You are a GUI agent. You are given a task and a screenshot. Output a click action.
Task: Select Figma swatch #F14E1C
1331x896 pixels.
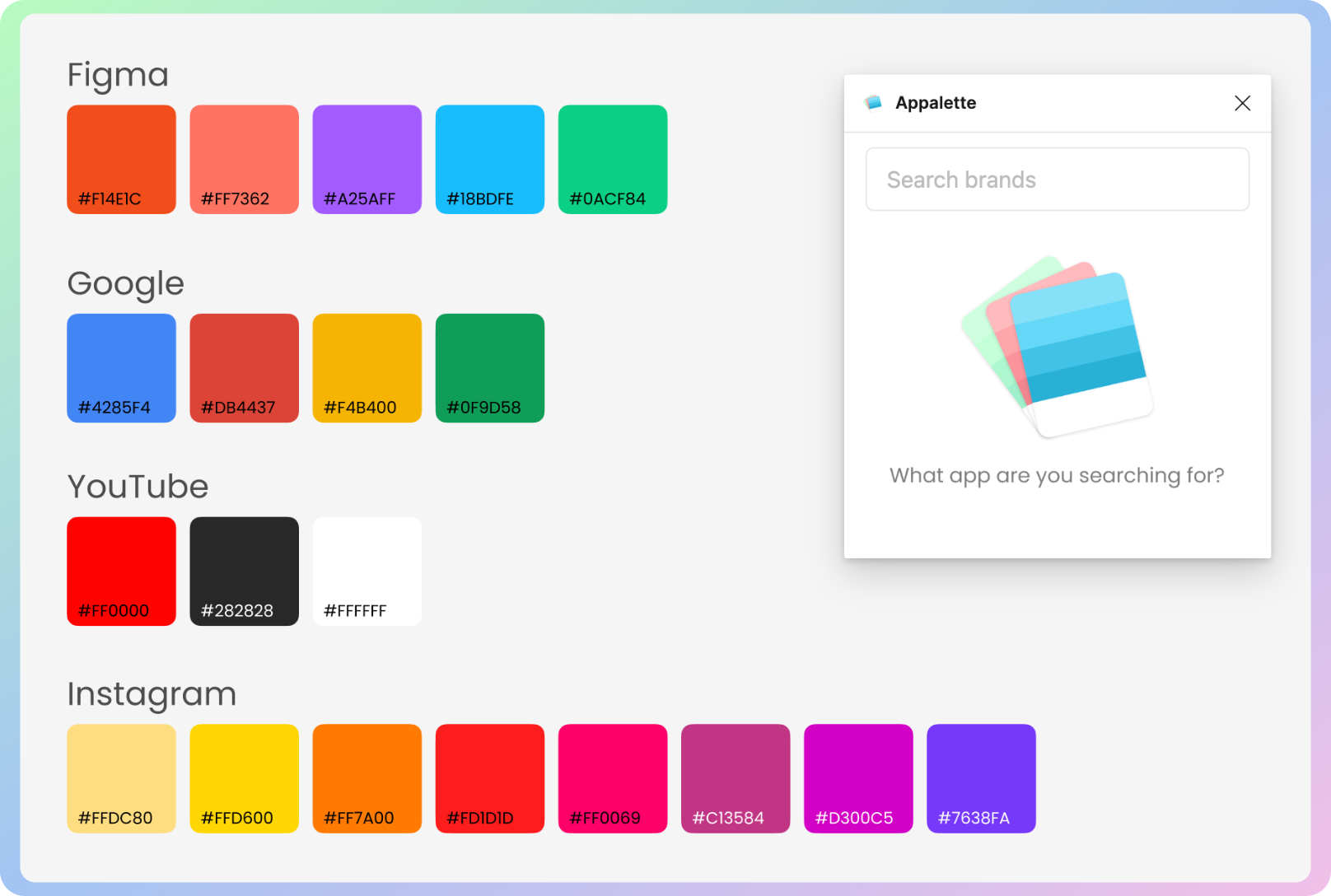pyautogui.click(x=121, y=159)
